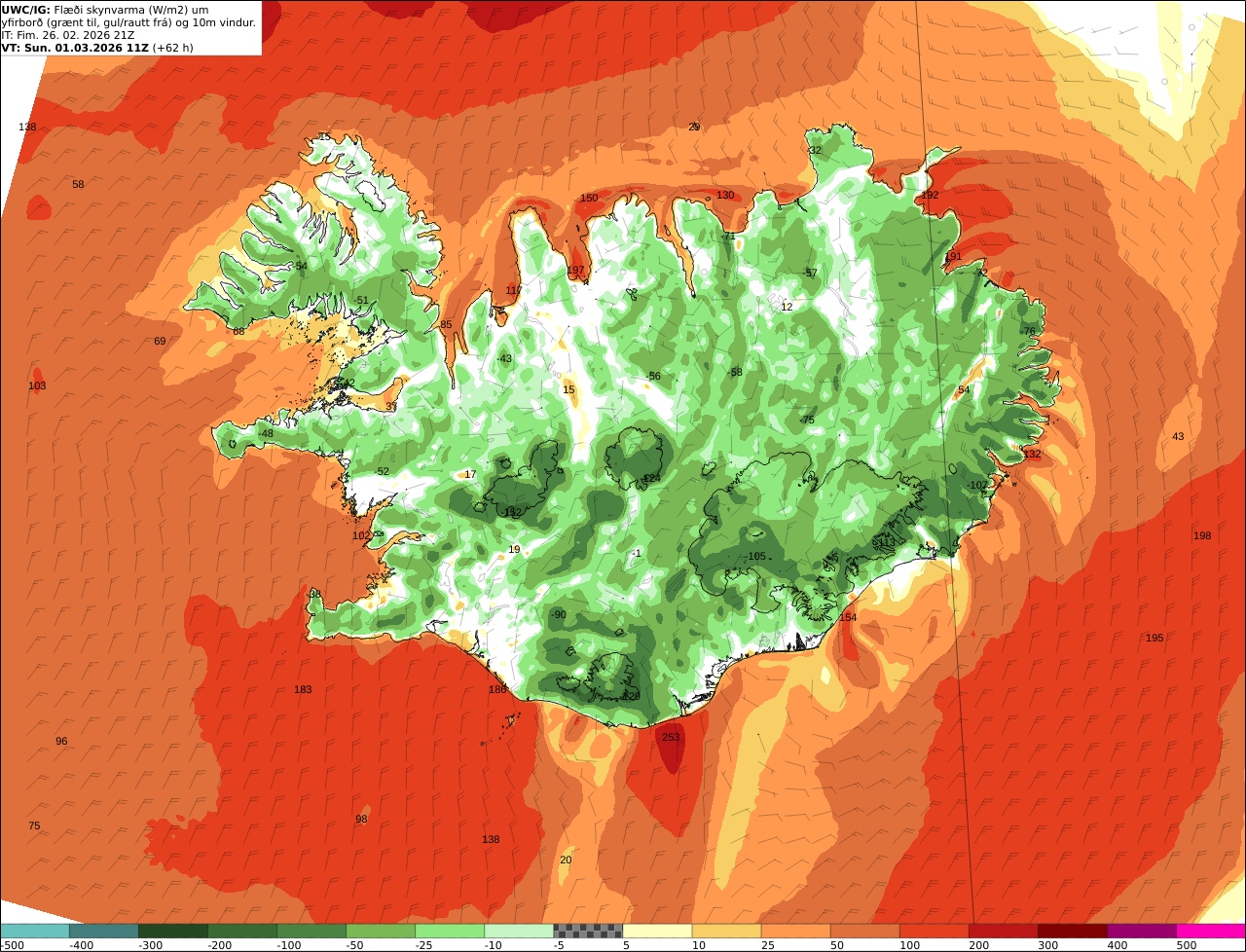
Task: Click the 32 value on the northeast peninsula
Action: 816,151
